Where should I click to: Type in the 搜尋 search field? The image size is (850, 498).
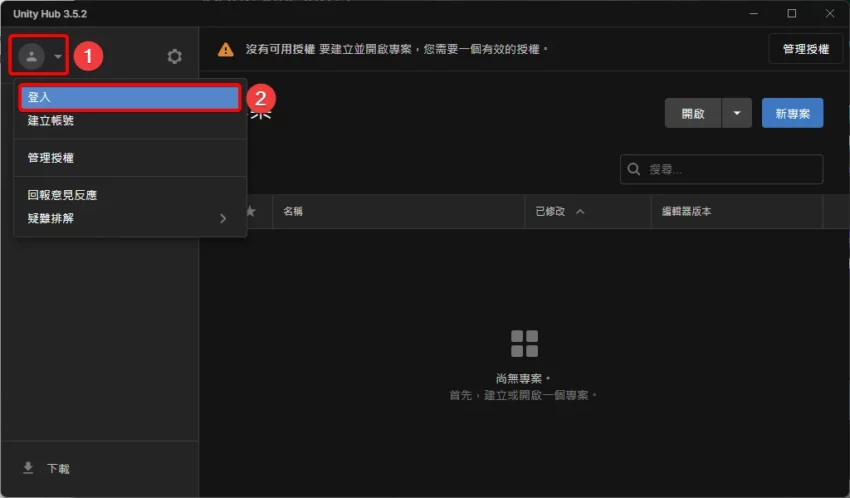(x=730, y=169)
